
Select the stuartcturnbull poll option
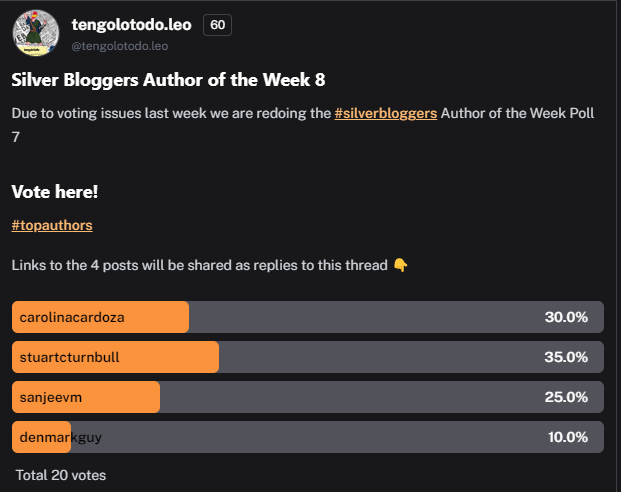click(x=308, y=357)
